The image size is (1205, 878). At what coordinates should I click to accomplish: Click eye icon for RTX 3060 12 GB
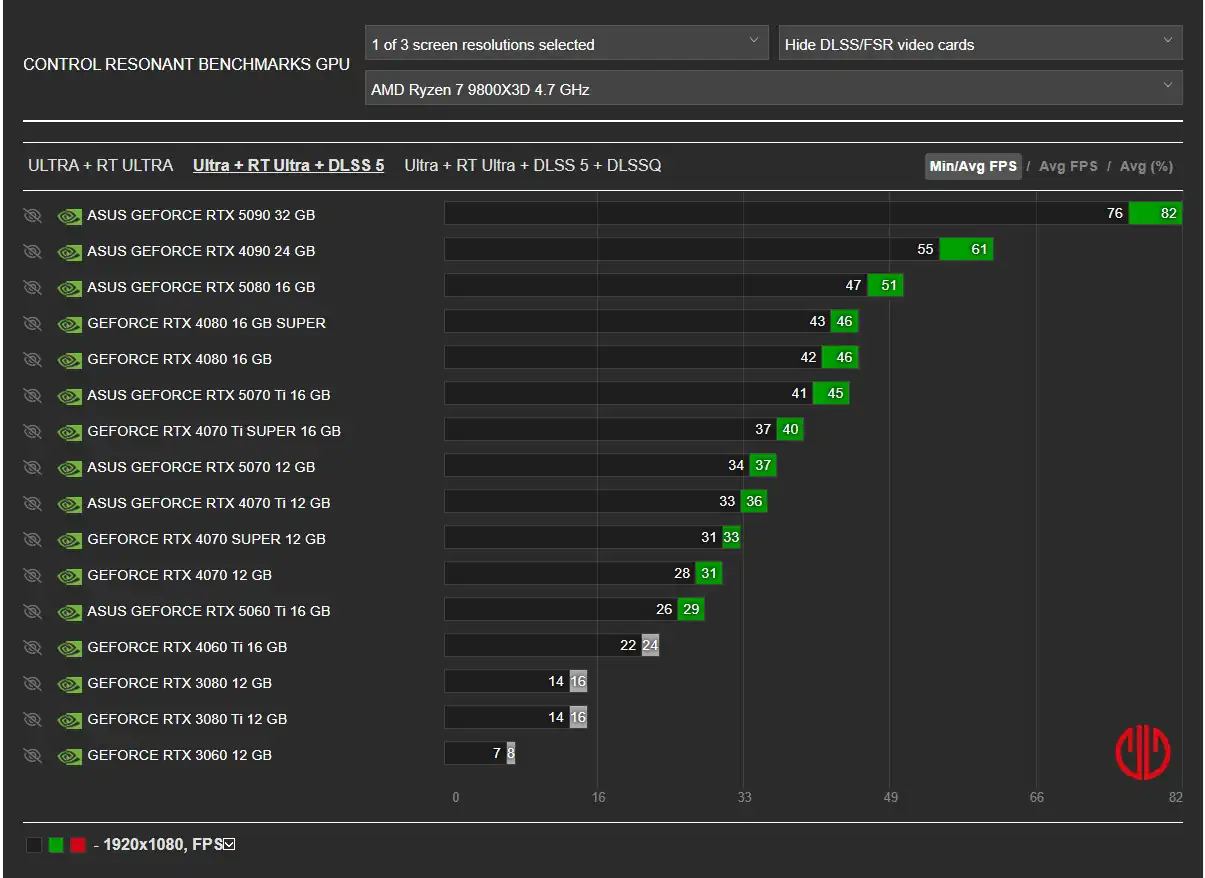pyautogui.click(x=32, y=755)
